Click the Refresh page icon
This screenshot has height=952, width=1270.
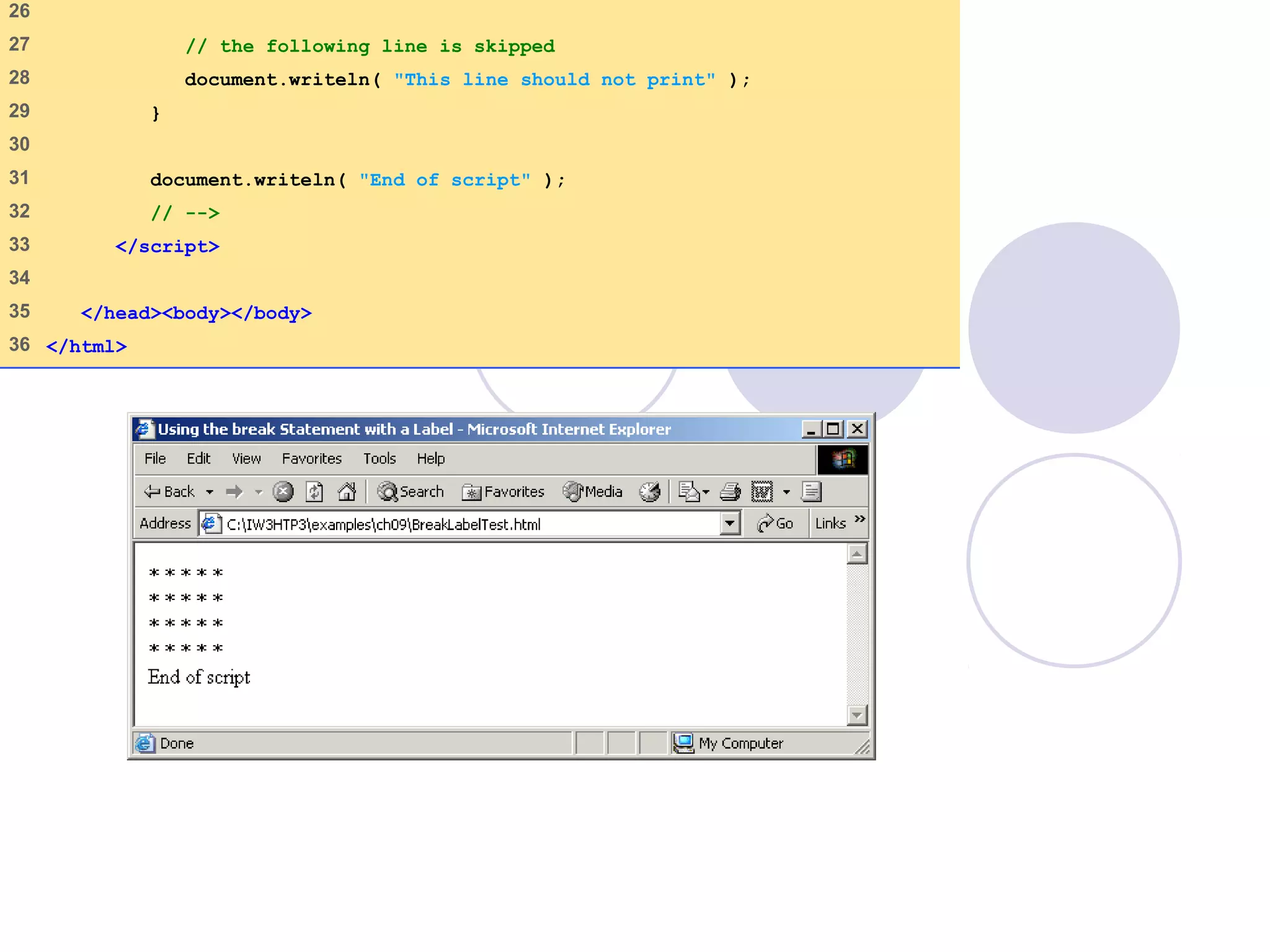click(x=314, y=492)
